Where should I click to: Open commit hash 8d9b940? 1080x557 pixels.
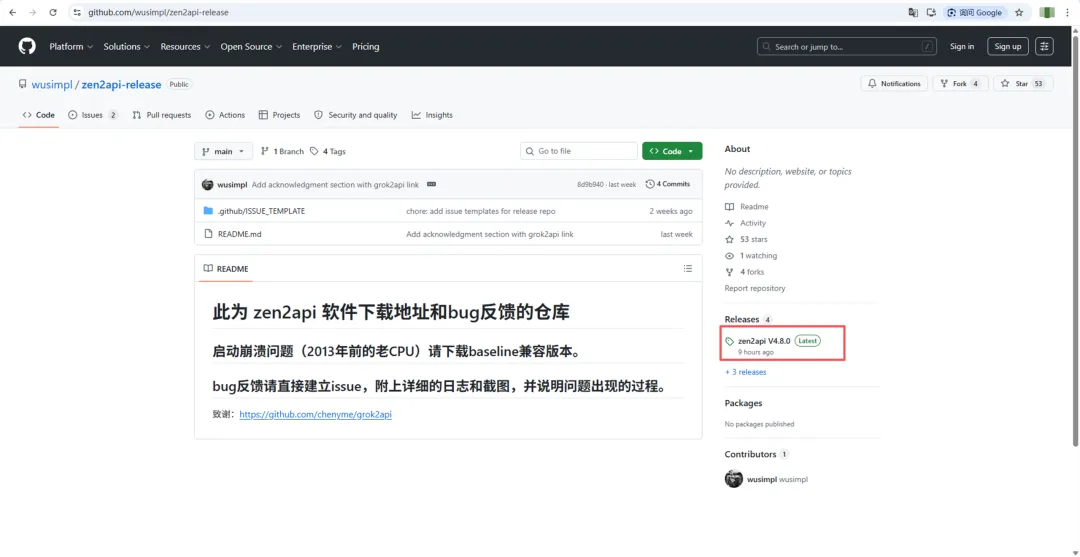click(590, 185)
